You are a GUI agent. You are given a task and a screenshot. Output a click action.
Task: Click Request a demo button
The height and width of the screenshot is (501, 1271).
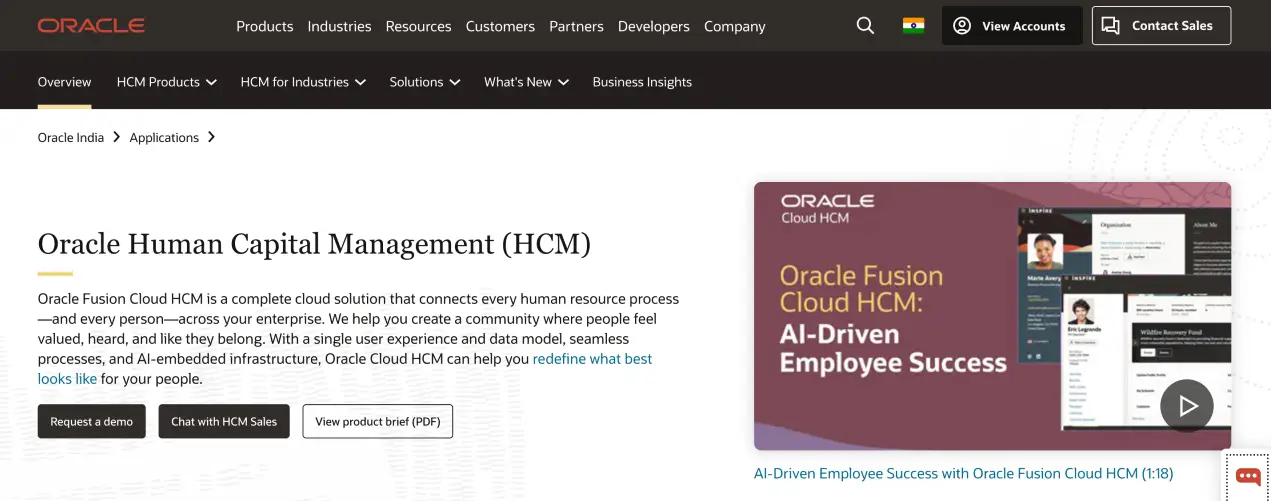(x=92, y=421)
